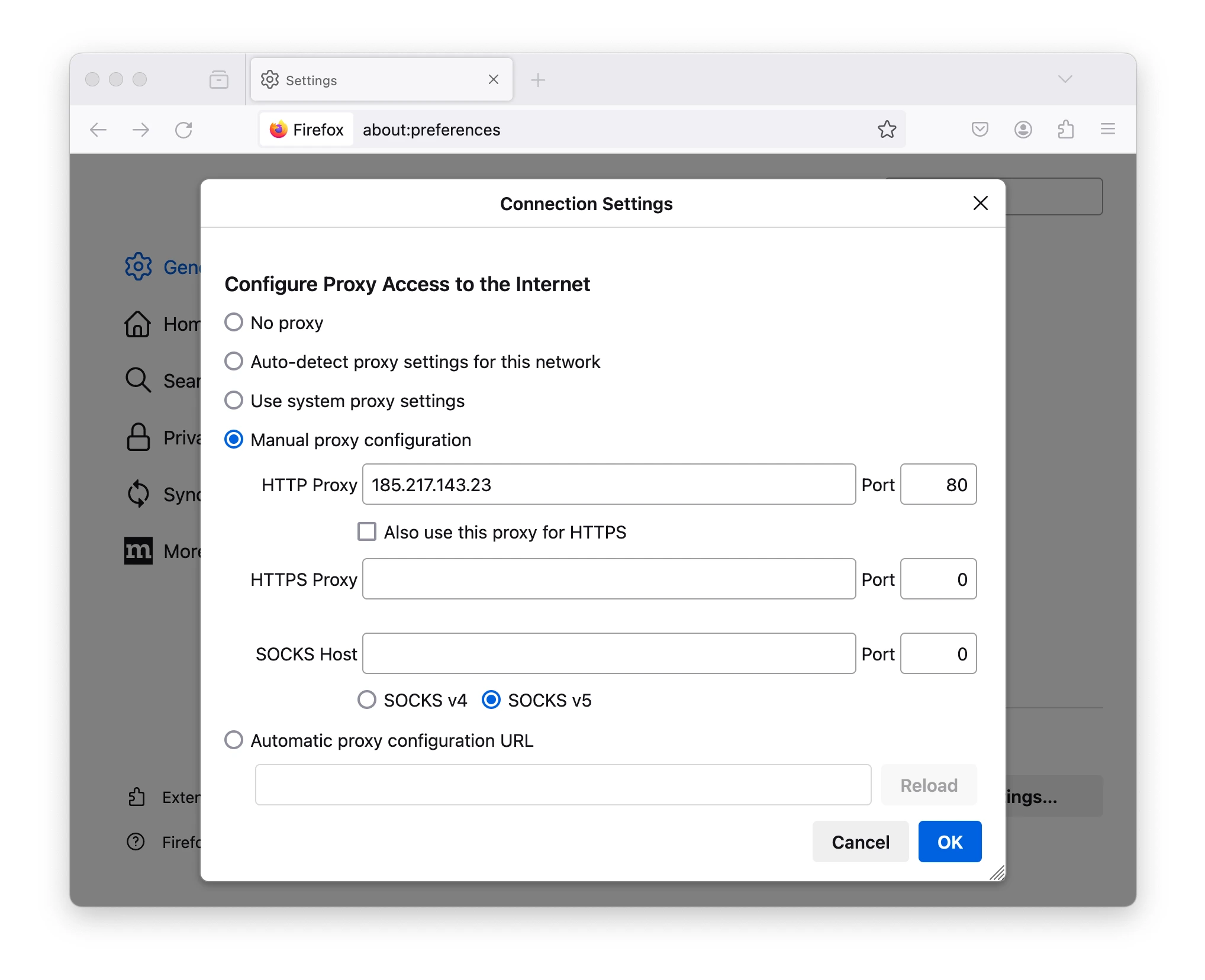Click the dialog resize grip corner

coord(997,873)
